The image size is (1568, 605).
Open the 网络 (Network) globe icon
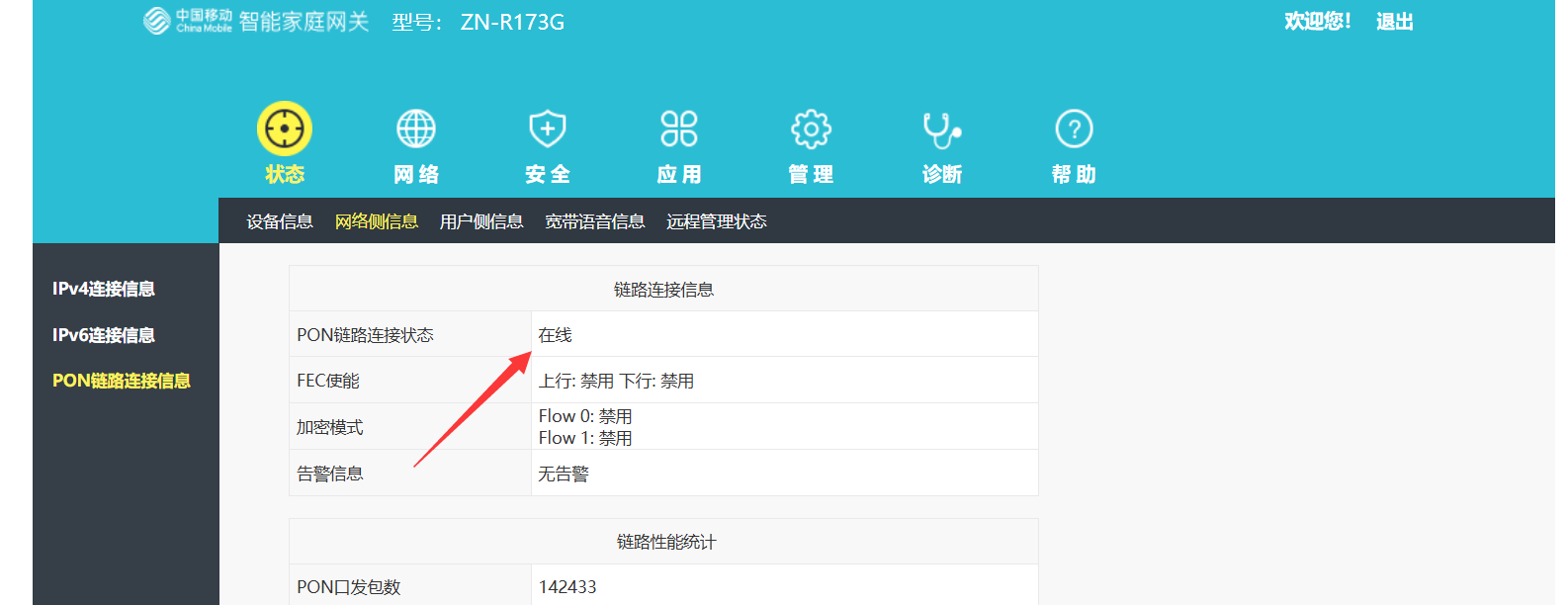(x=416, y=129)
